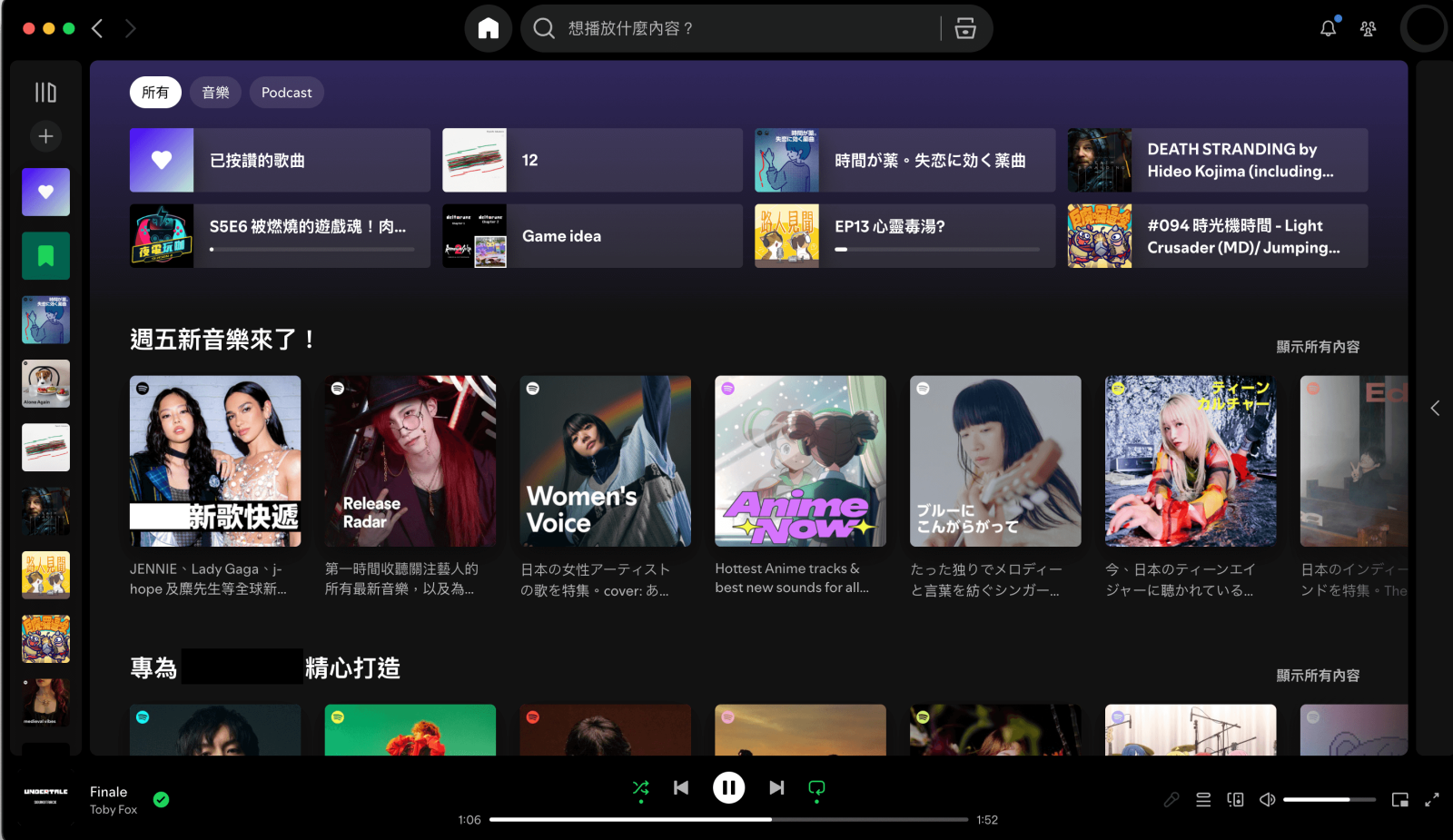Open 已按讚的歌曲 shortcut card
Image resolution: width=1453 pixels, height=840 pixels.
[280, 160]
